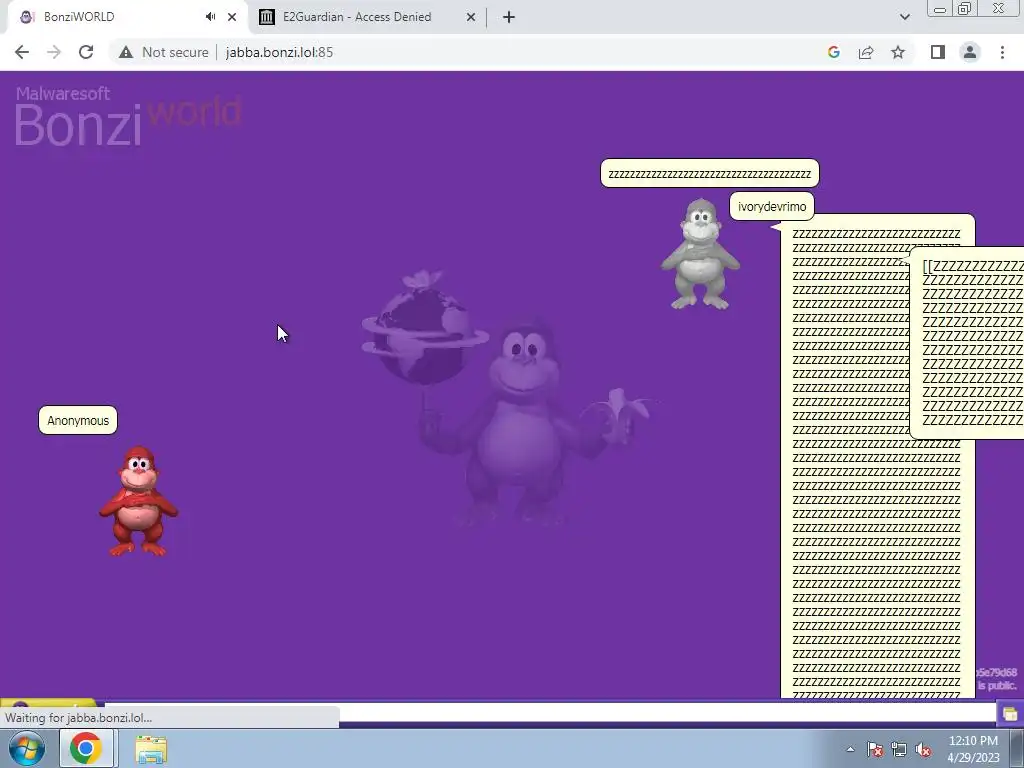
Task: Click the Action Center flag tray icon
Action: (874, 749)
